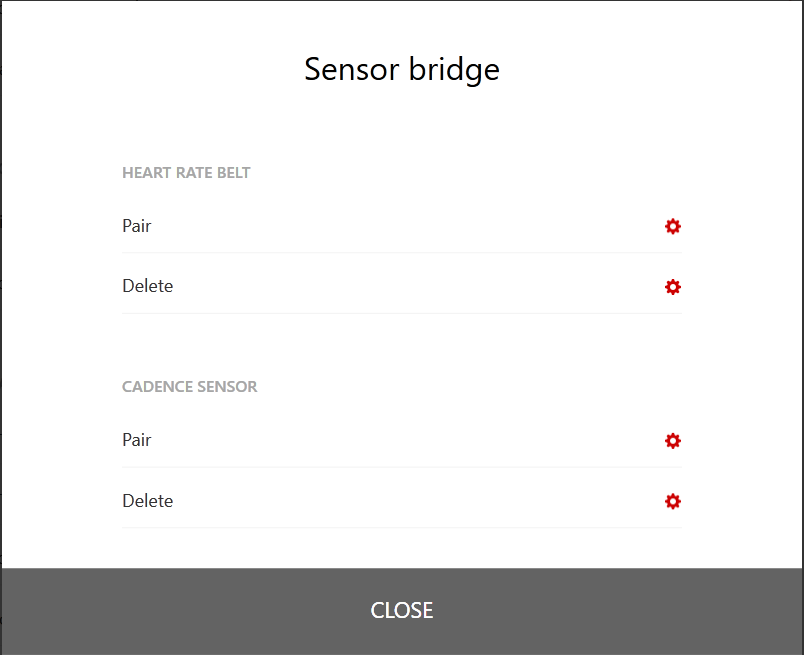The width and height of the screenshot is (804, 655).
Task: Click the empty middle of the Heart Rate Belt Delete row
Action: (402, 286)
